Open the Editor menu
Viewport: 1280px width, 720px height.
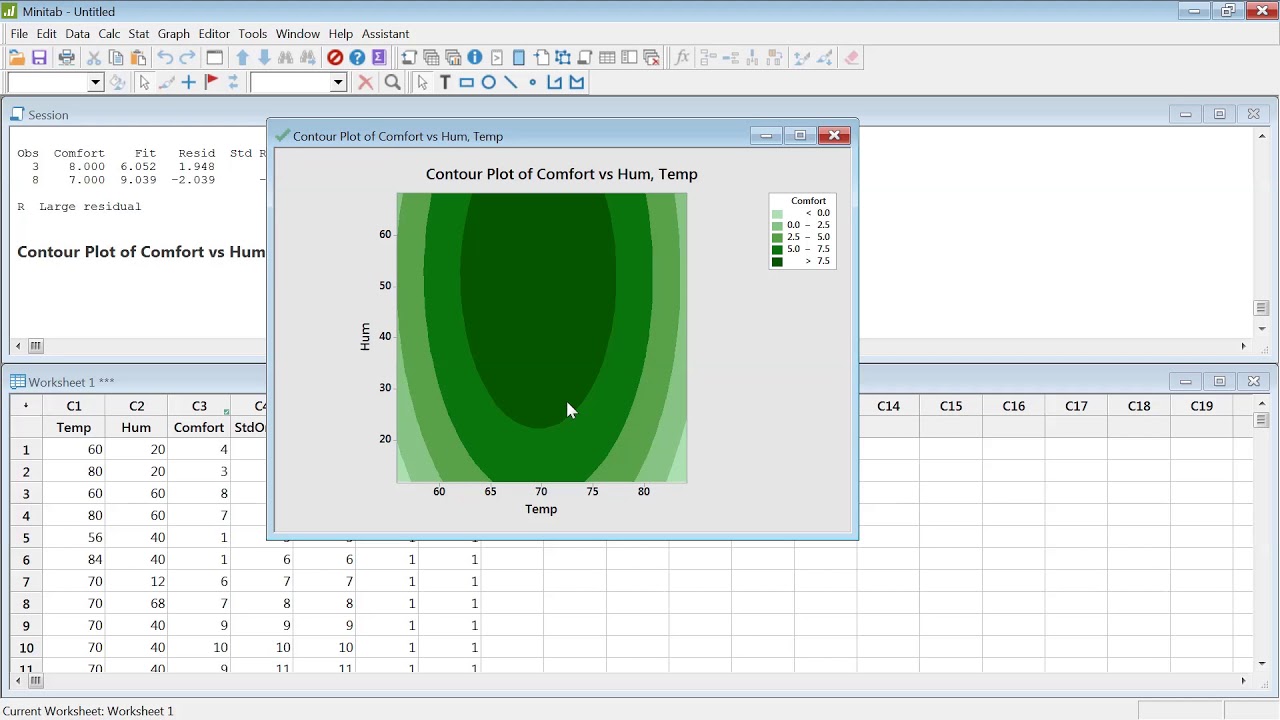214,34
